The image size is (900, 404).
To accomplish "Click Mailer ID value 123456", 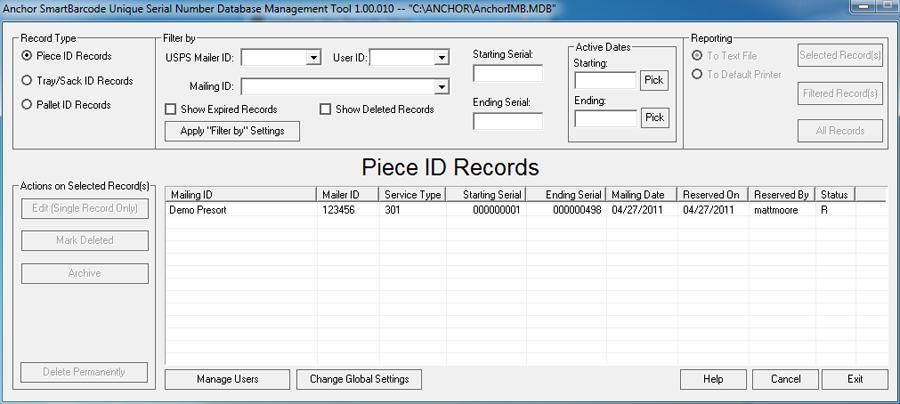I will click(x=338, y=210).
